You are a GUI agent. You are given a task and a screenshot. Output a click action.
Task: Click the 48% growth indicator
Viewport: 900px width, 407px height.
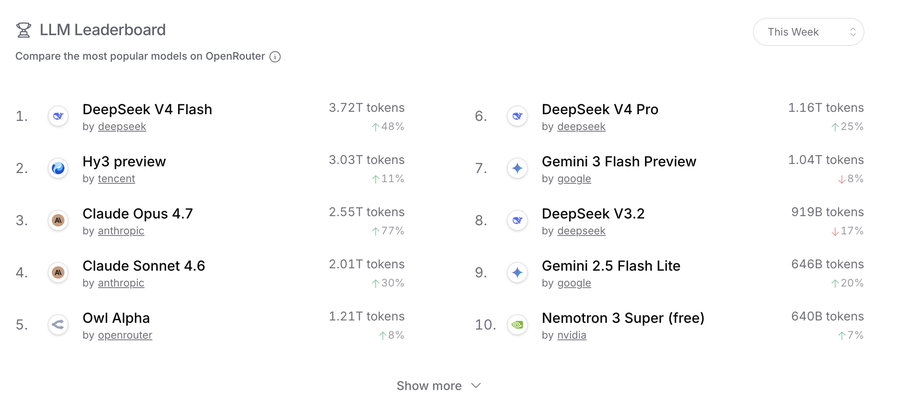(x=387, y=127)
